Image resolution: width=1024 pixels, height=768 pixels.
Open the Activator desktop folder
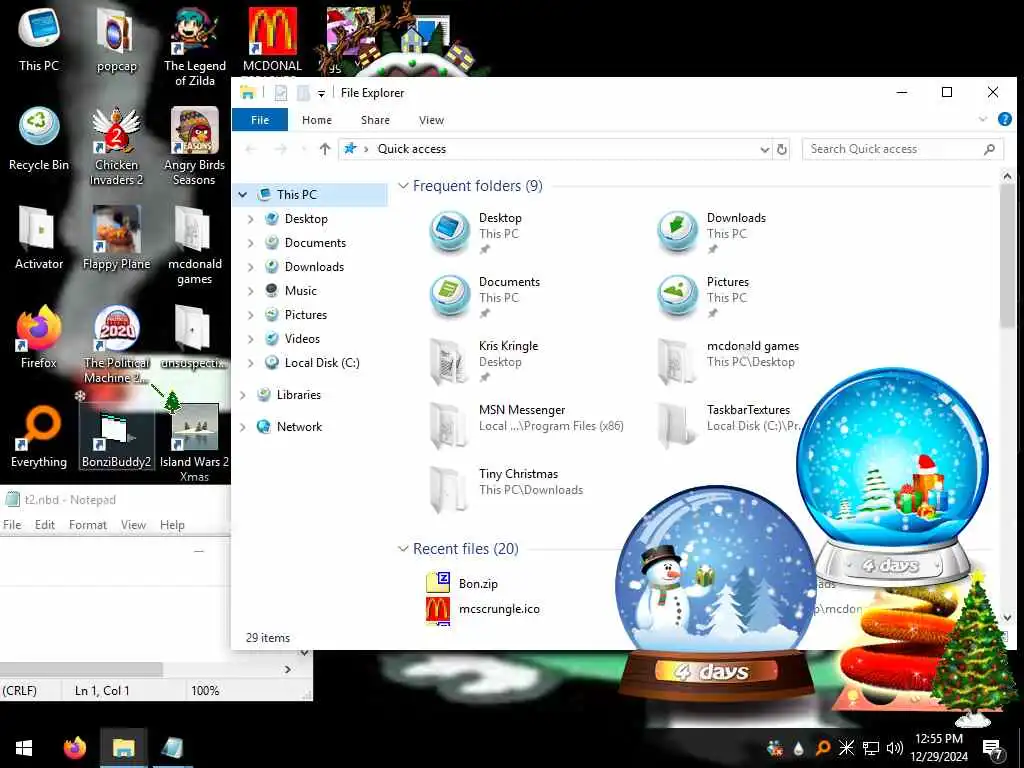pyautogui.click(x=39, y=238)
